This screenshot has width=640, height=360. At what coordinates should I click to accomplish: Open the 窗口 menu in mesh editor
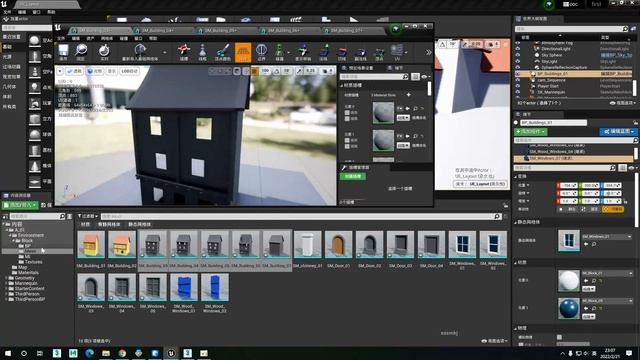click(x=138, y=38)
